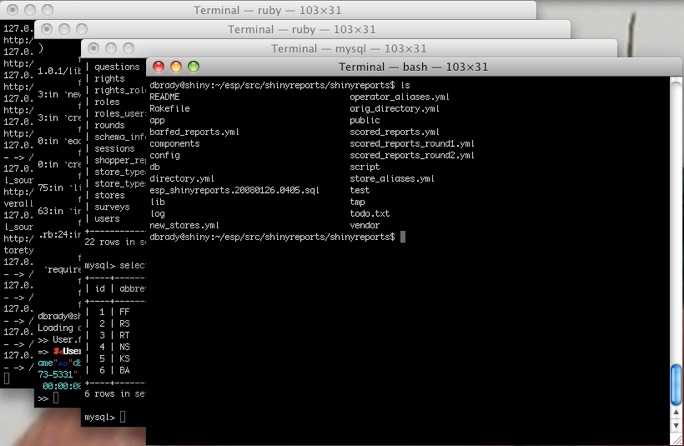Viewport: 684px width, 446px height.
Task: Click the 'RS' abbreviation cell in mysql window
Action: (124, 324)
